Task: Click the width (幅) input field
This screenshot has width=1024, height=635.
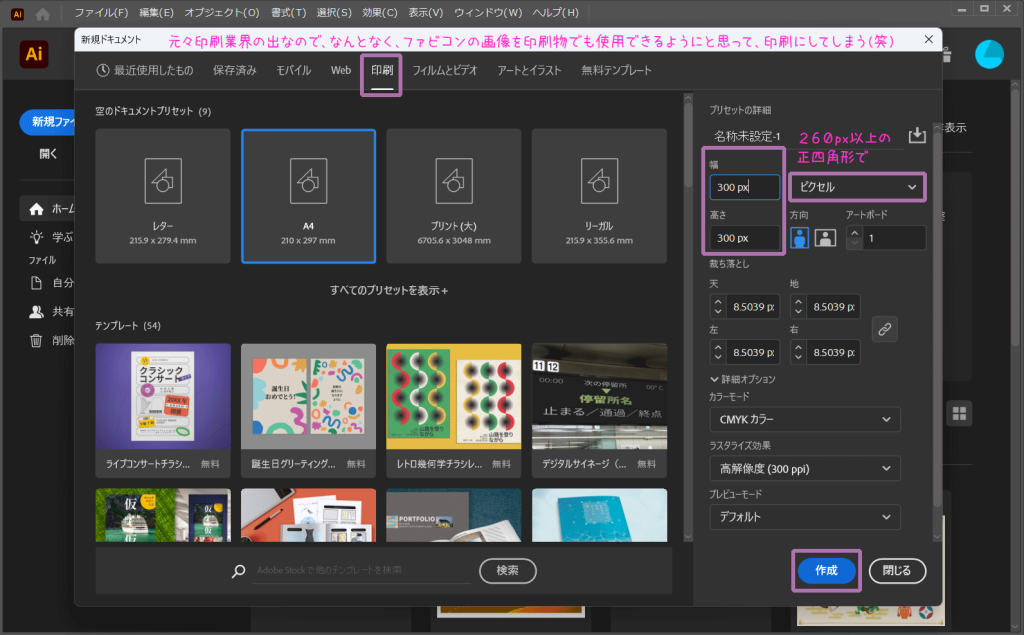Action: (744, 187)
